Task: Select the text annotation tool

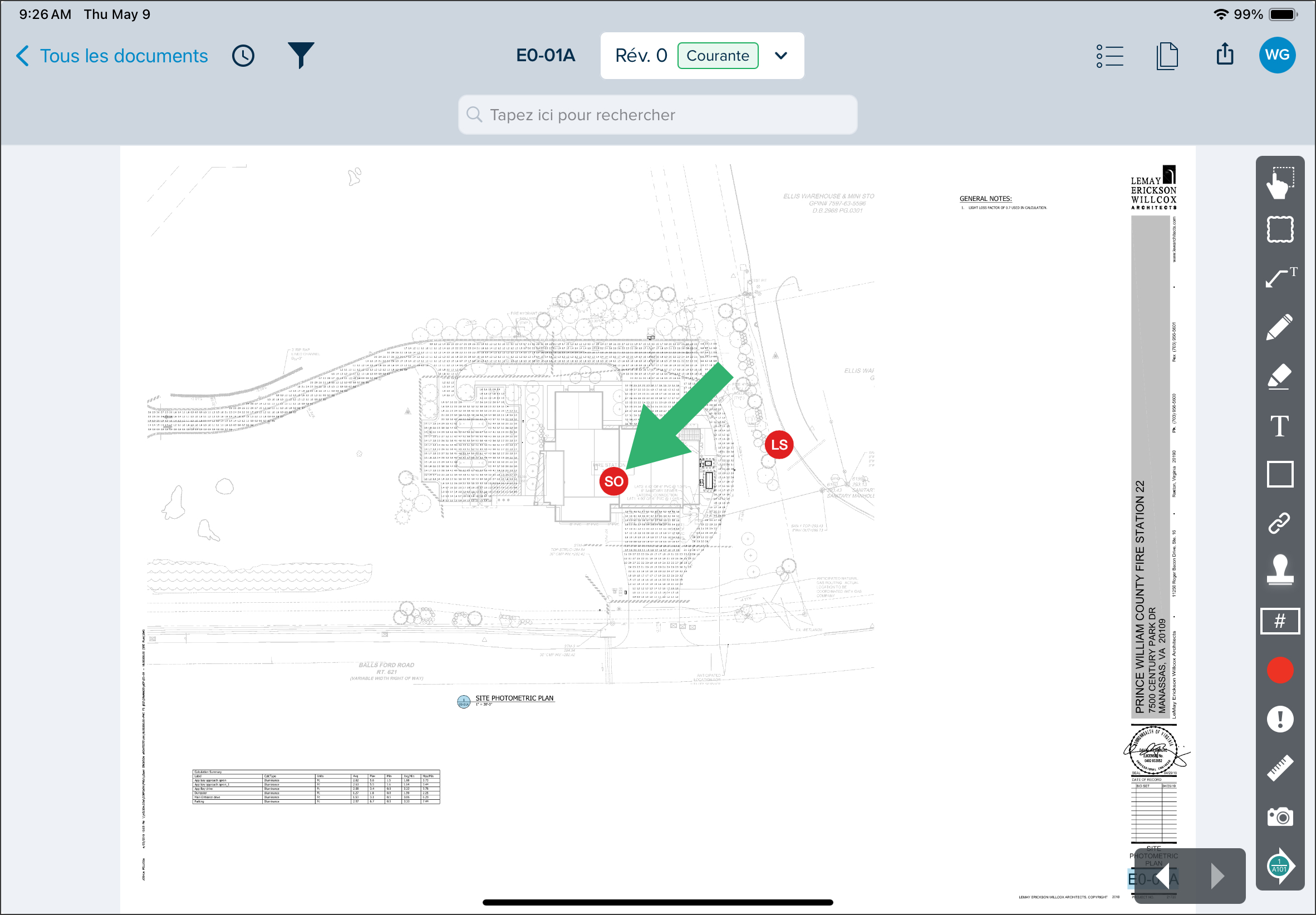Action: 1279,426
